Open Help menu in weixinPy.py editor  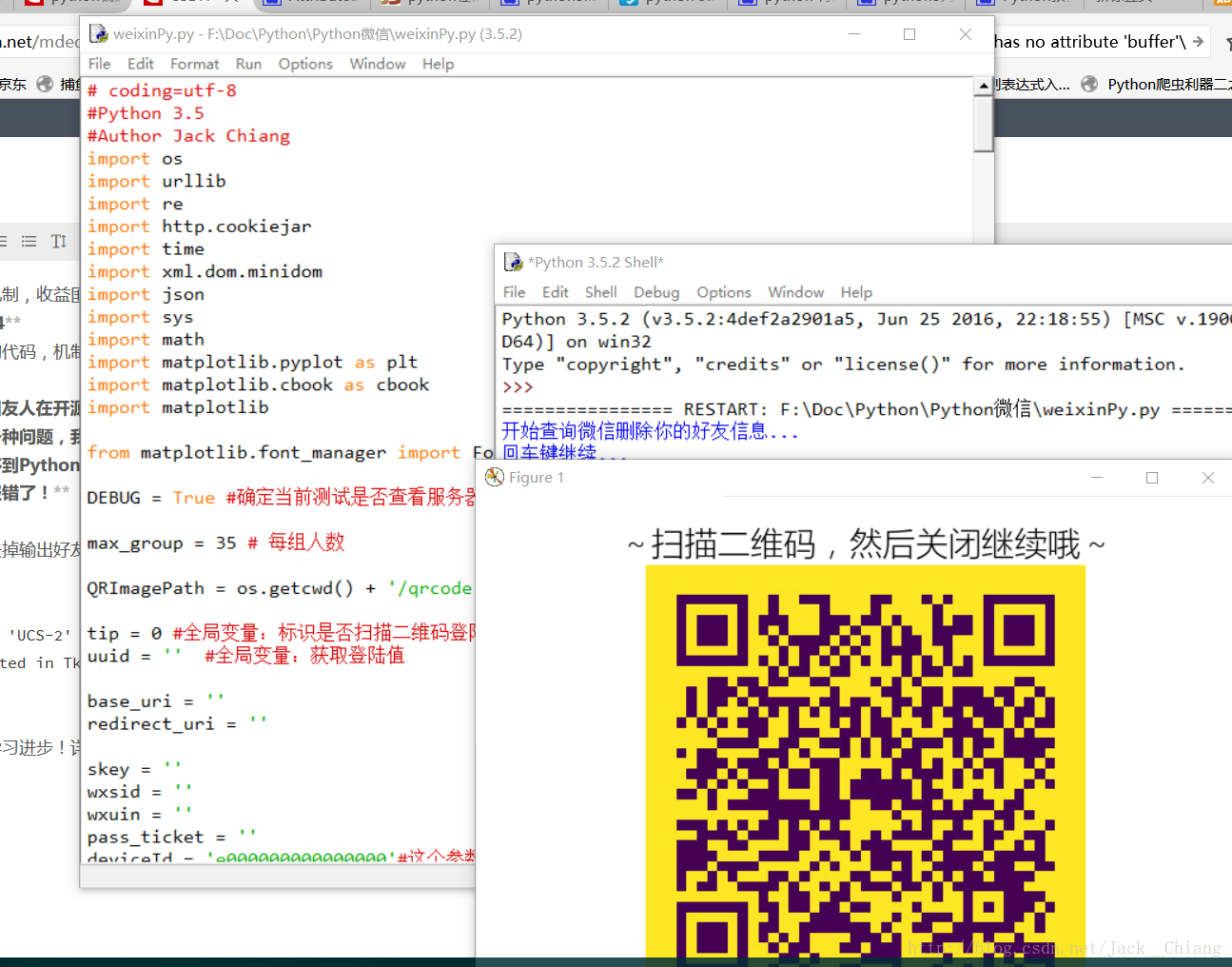(438, 64)
